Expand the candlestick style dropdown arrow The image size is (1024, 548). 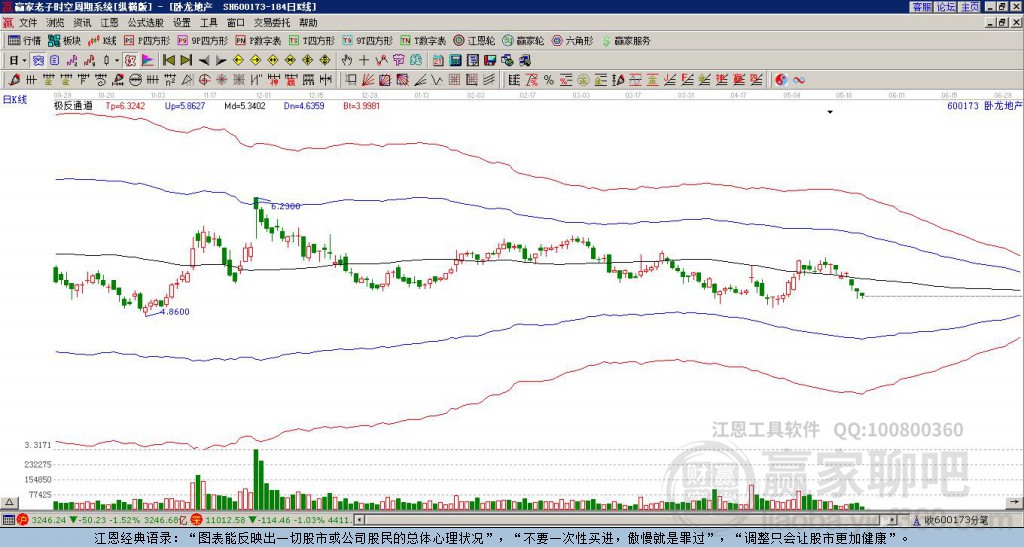pos(117,60)
